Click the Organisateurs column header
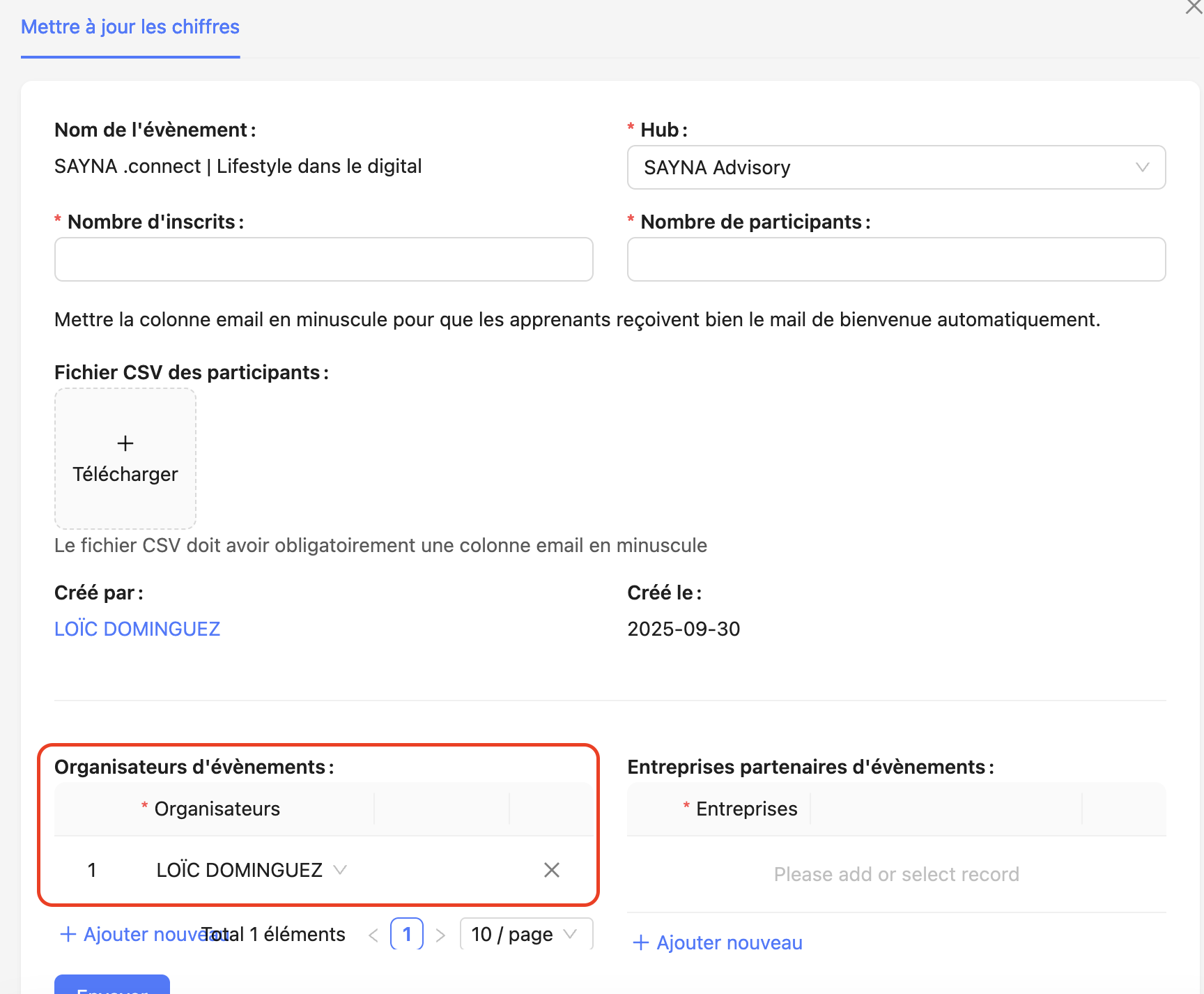The image size is (1204, 994). pyautogui.click(x=217, y=809)
